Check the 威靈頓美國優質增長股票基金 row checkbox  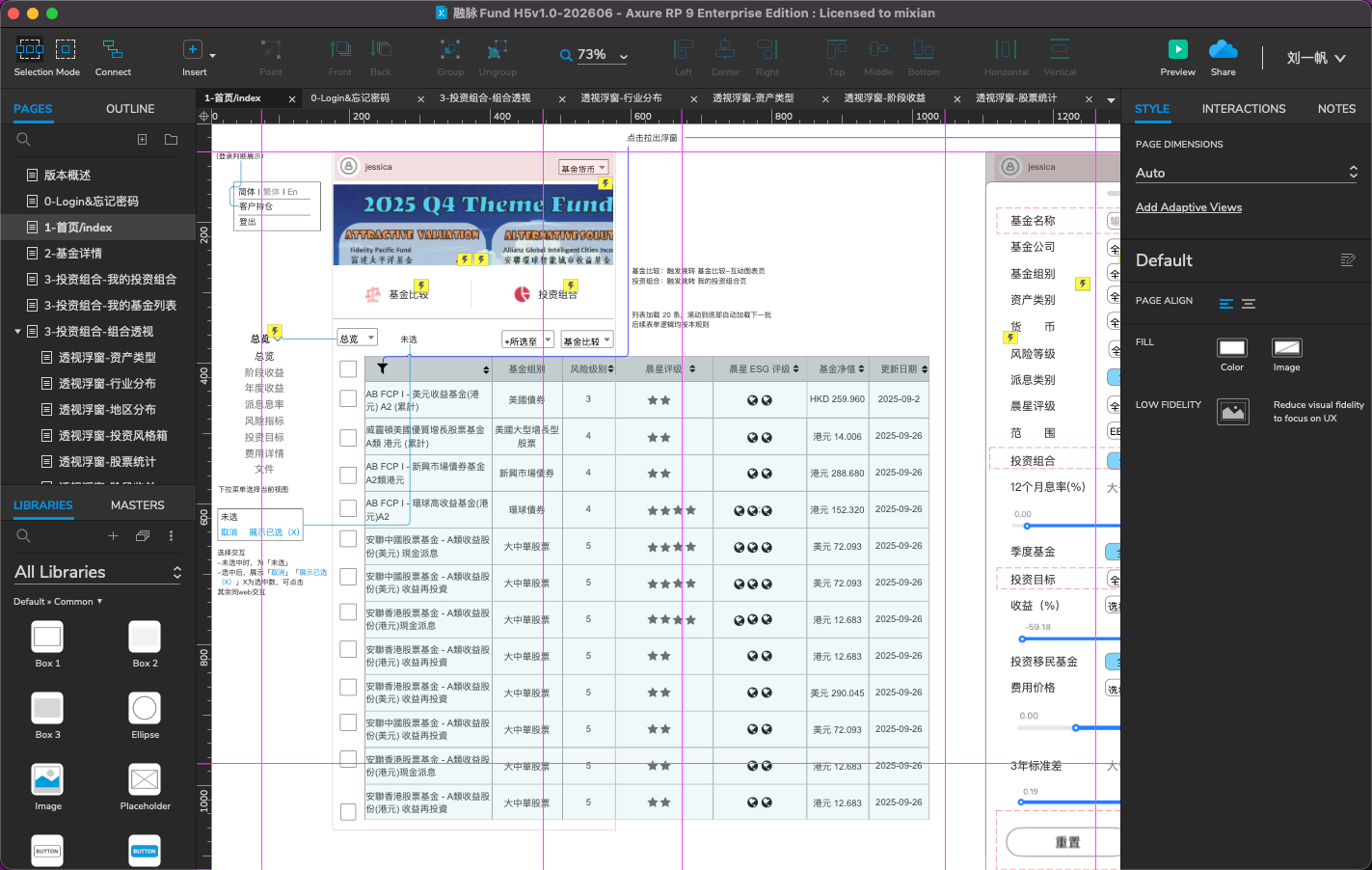click(x=348, y=438)
